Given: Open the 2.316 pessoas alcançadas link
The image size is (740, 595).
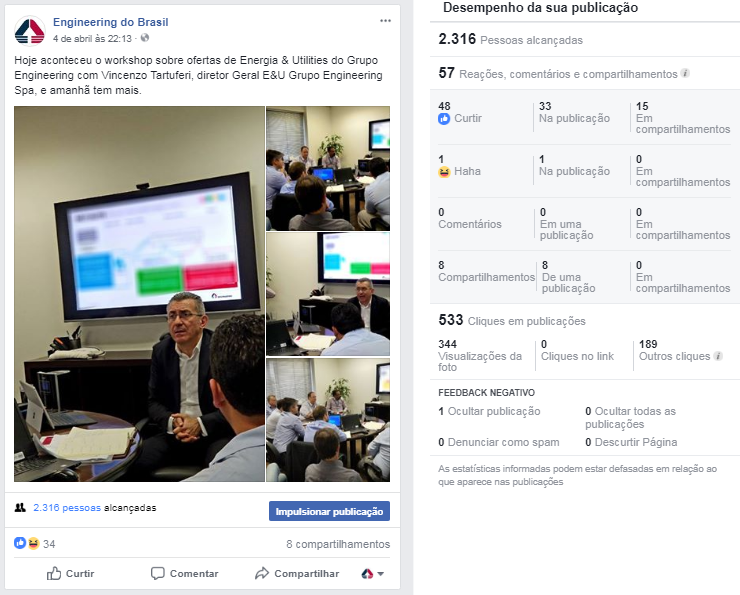Looking at the screenshot, I should [x=67, y=508].
